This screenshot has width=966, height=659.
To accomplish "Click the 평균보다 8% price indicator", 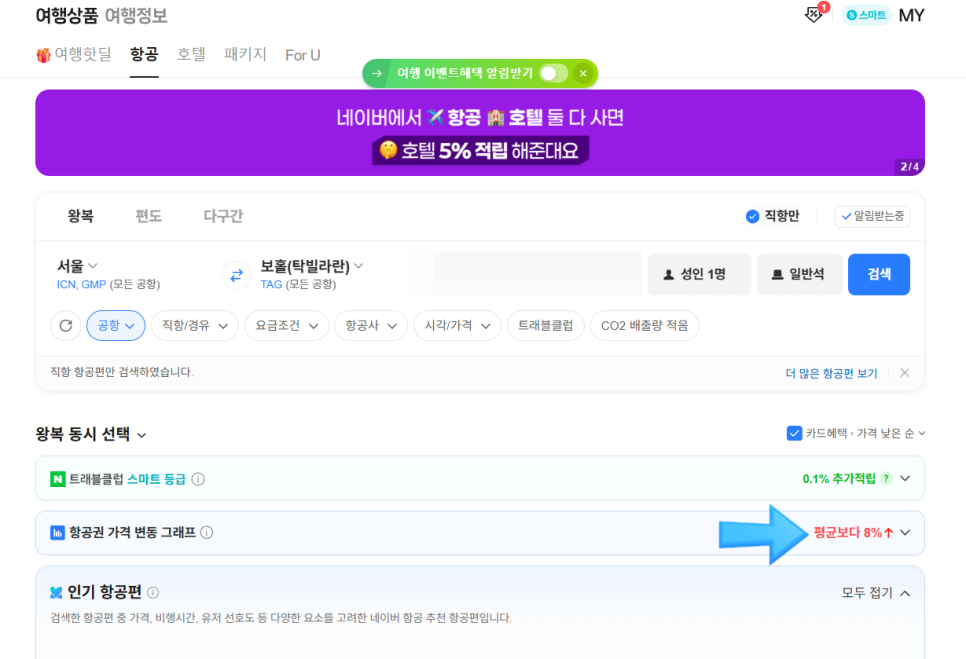I will point(853,532).
